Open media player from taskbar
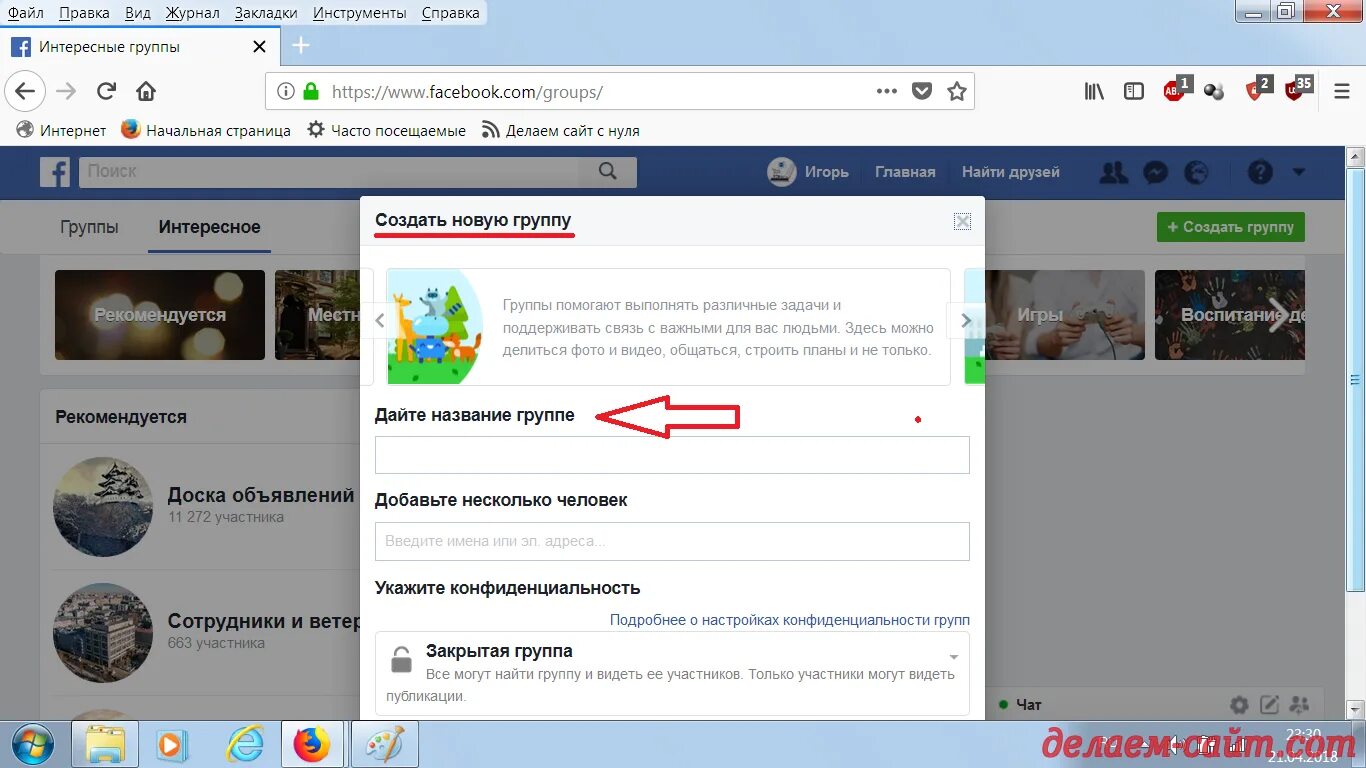Image resolution: width=1366 pixels, height=768 pixels. tap(172, 745)
